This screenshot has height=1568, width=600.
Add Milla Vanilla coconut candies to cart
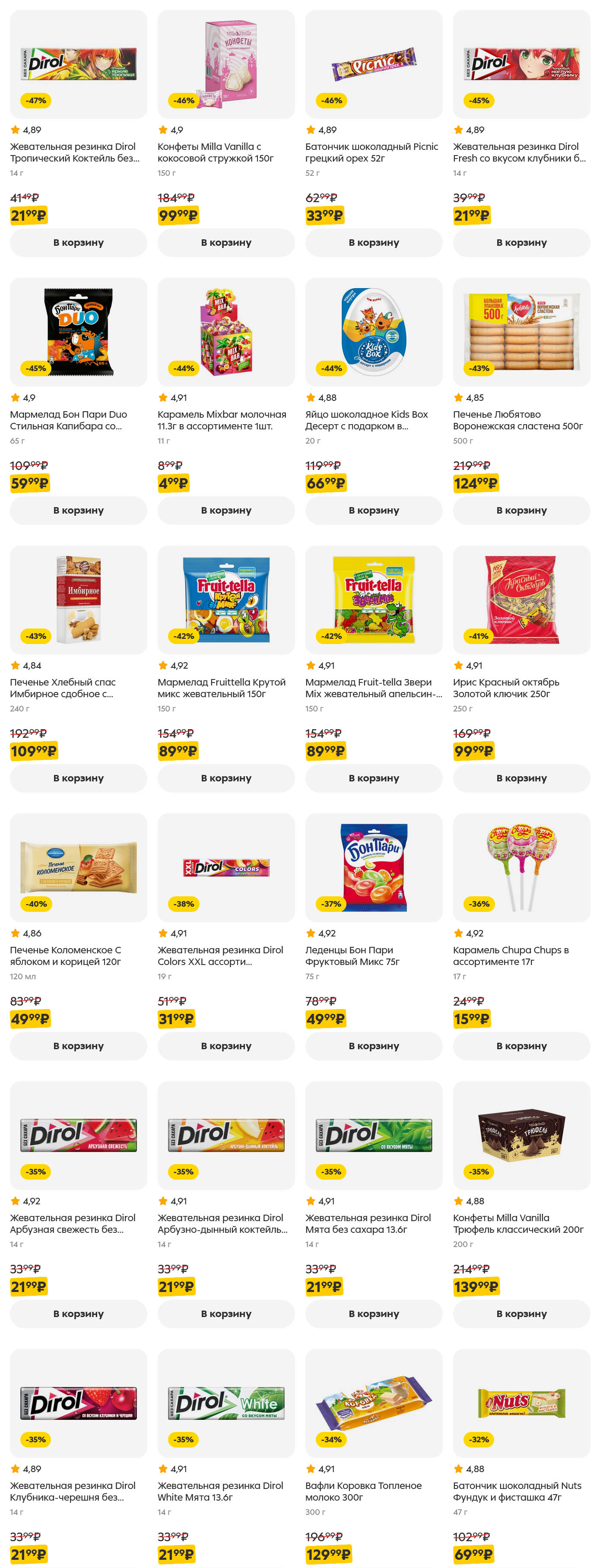[226, 242]
